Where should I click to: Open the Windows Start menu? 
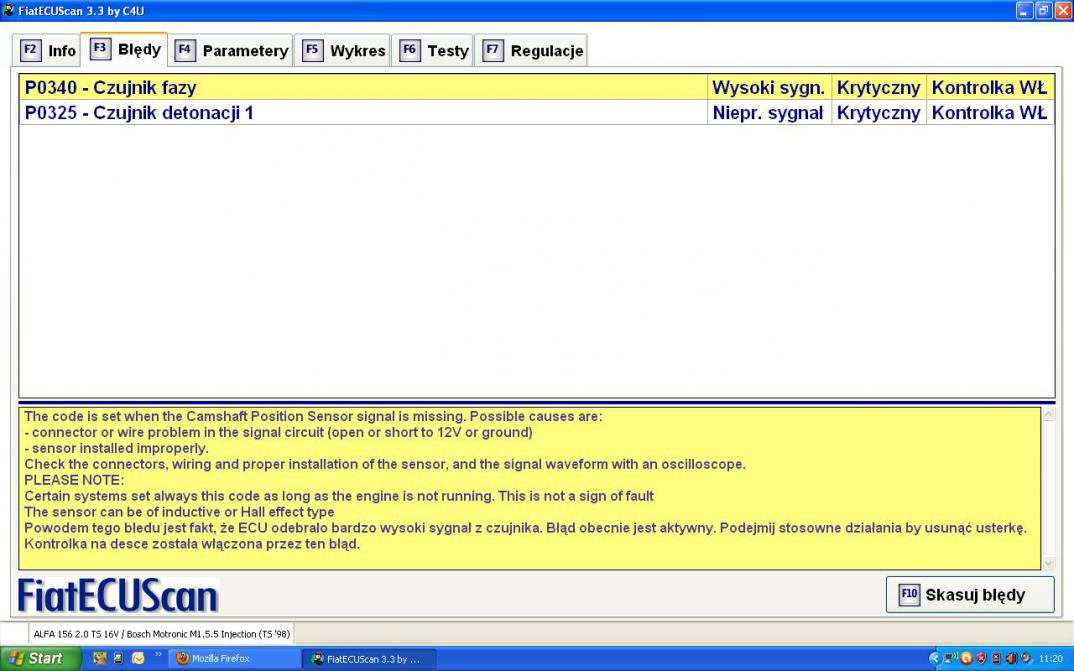point(40,658)
